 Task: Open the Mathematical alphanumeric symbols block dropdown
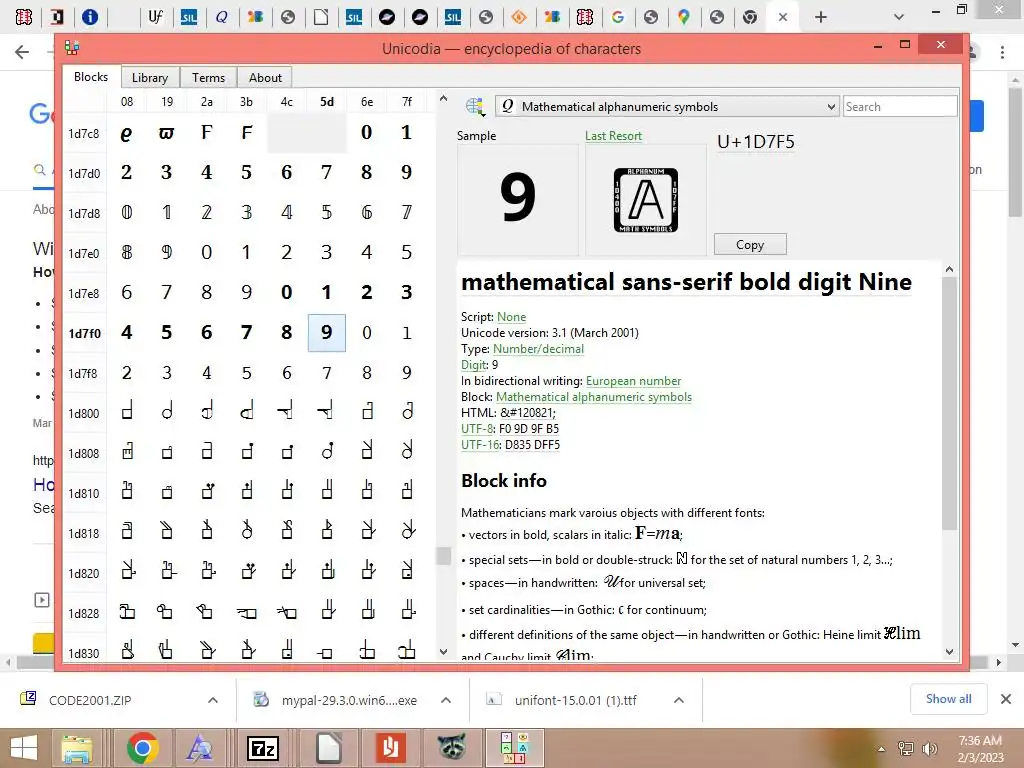tap(667, 106)
